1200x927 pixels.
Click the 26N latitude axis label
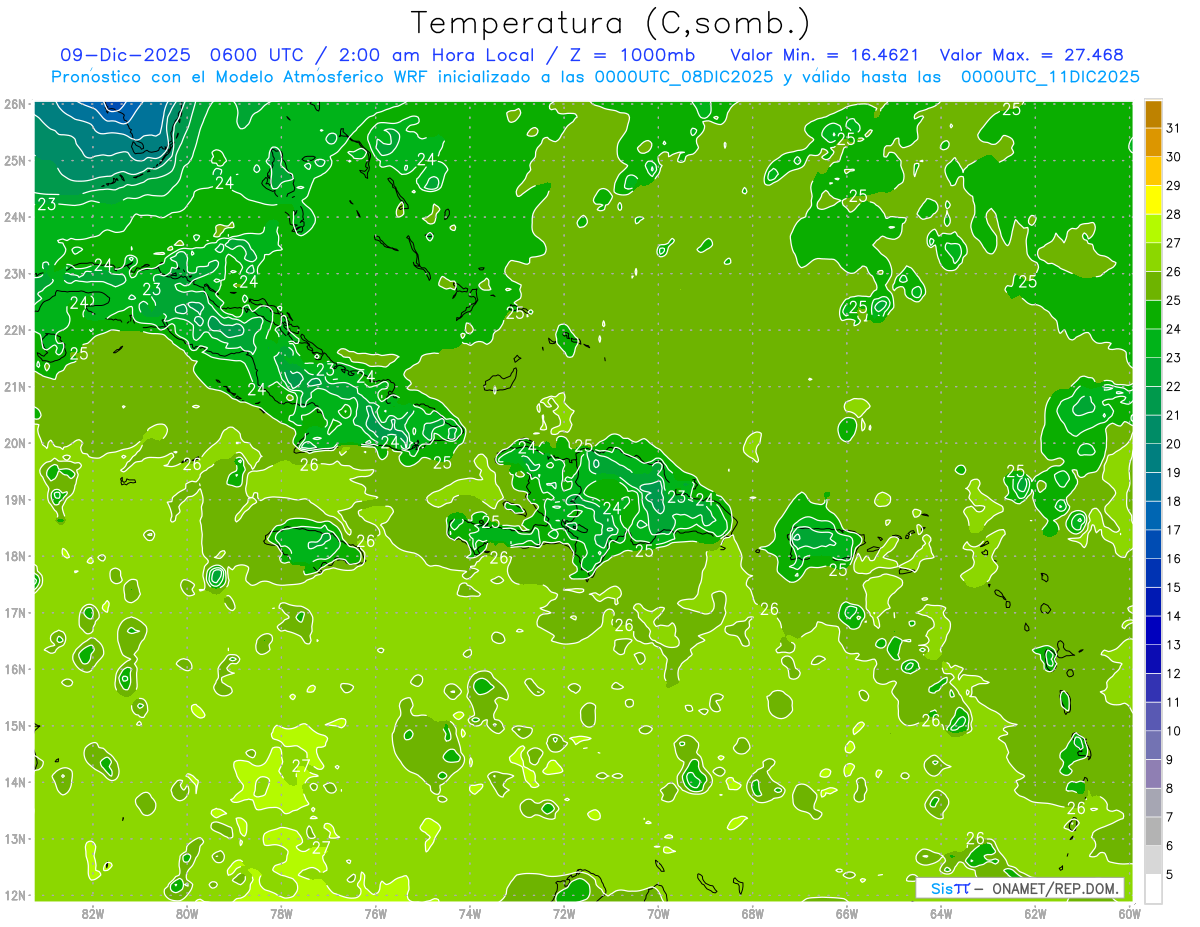(x=14, y=104)
